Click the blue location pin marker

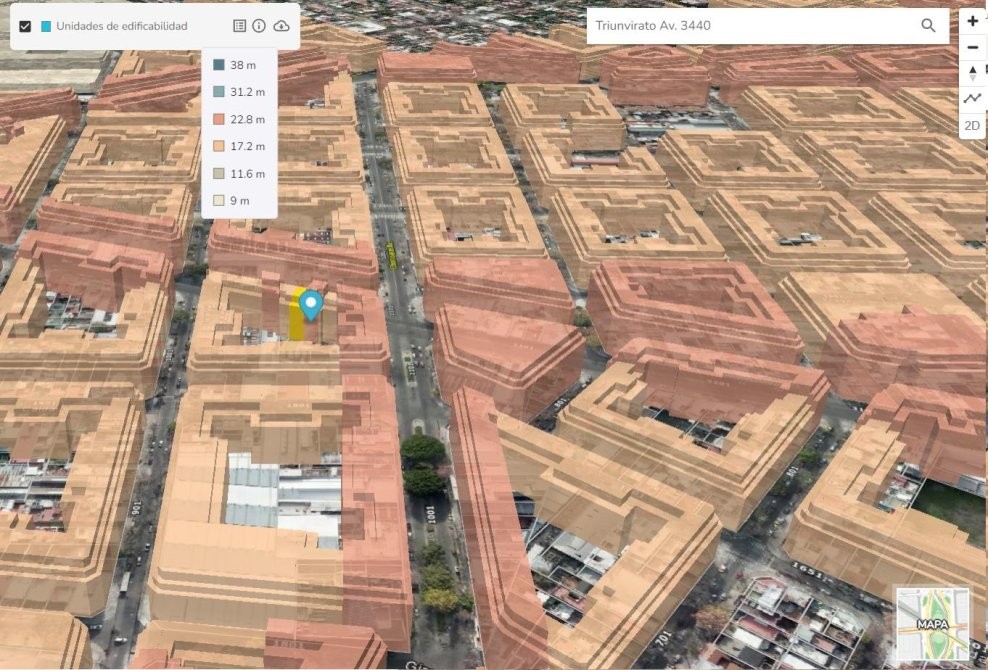point(312,303)
